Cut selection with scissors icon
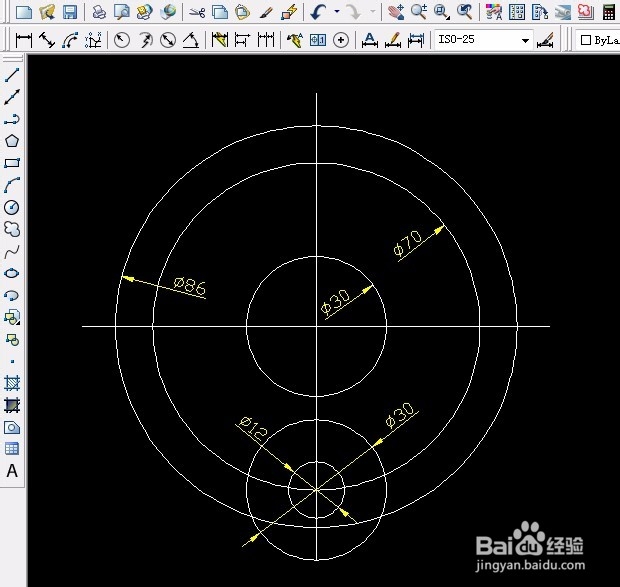The image size is (620, 587). (x=197, y=12)
